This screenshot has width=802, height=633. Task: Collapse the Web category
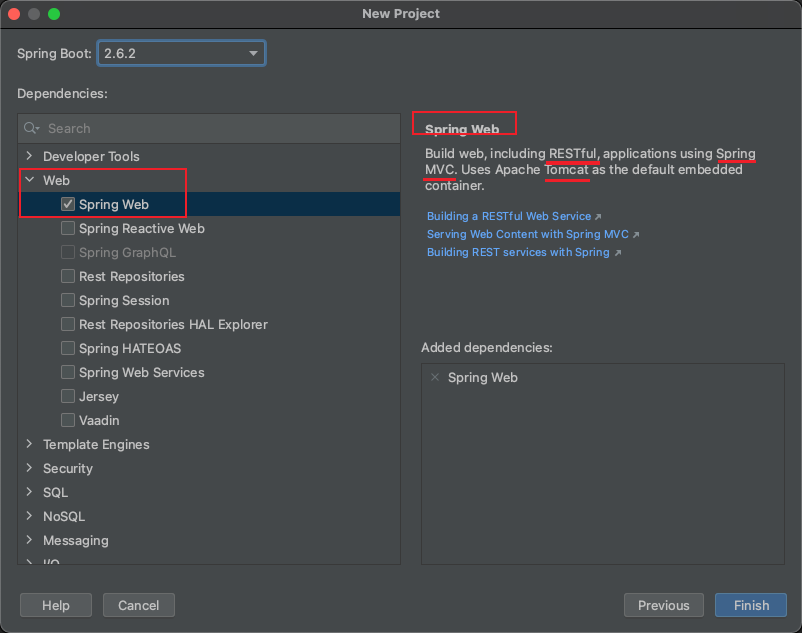coord(29,180)
